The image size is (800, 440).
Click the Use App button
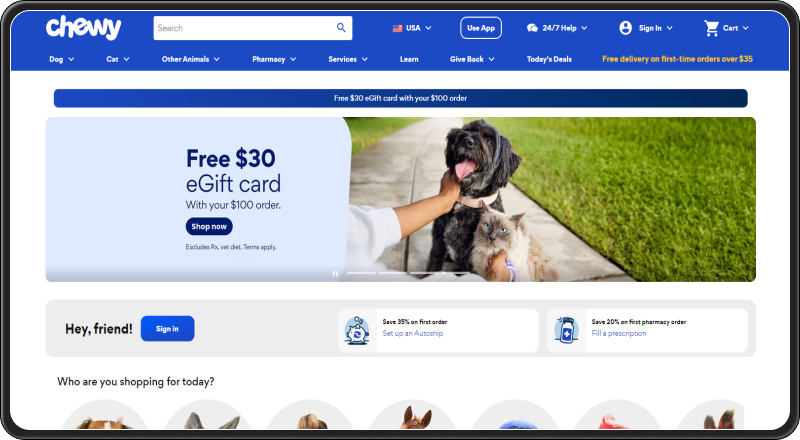coord(481,28)
